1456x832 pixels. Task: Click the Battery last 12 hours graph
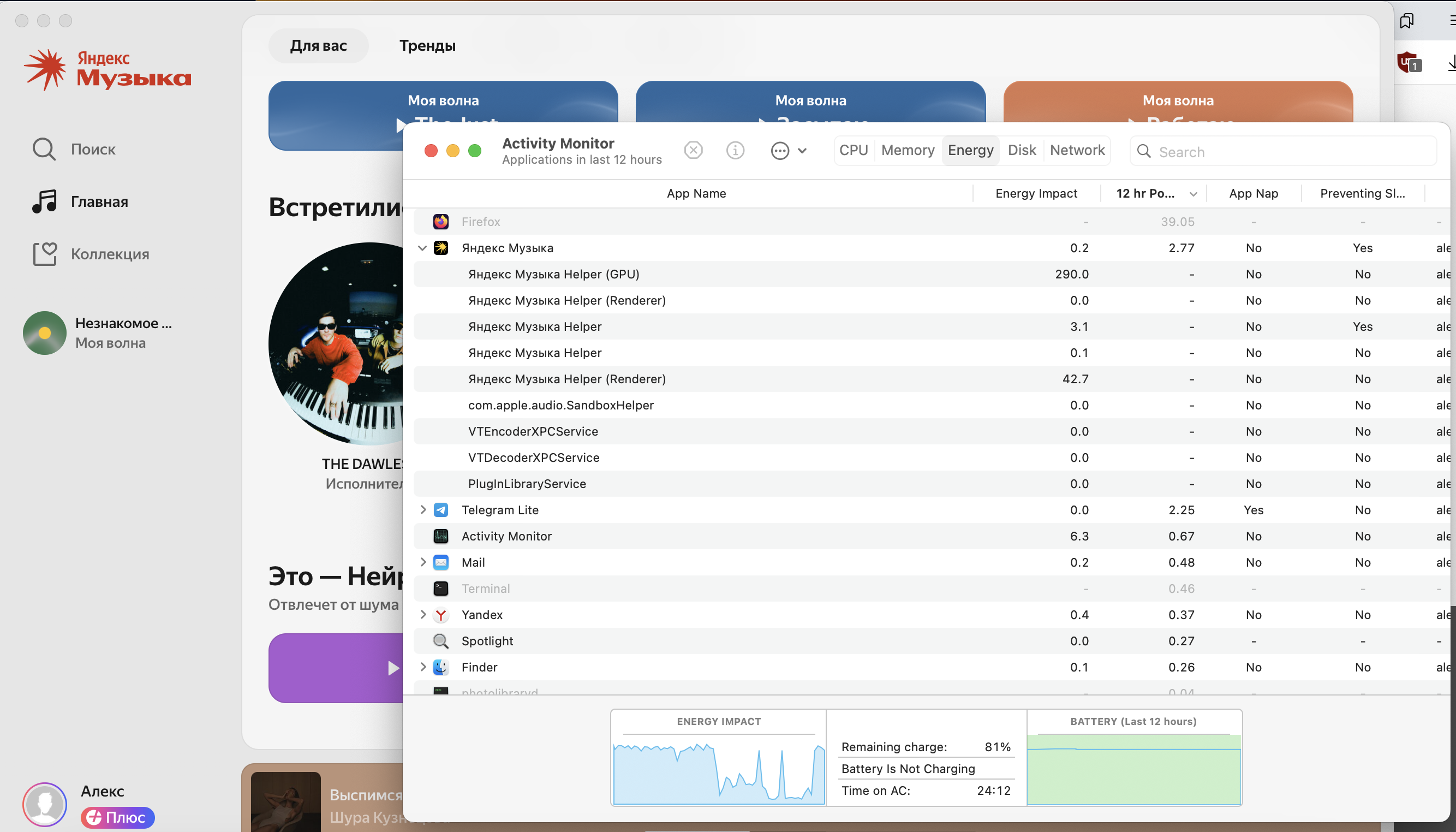coord(1133,769)
